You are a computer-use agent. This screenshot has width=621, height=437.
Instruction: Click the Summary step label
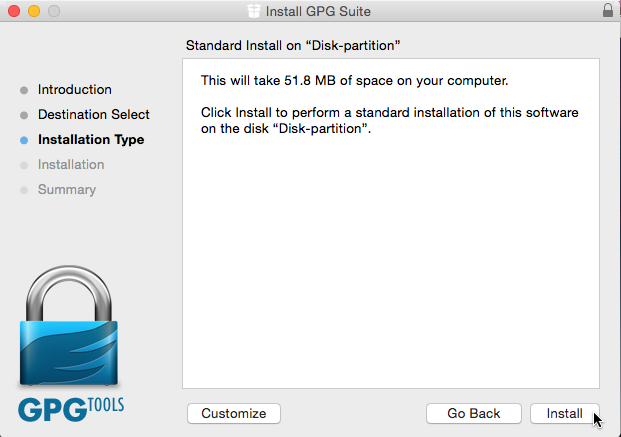click(x=67, y=189)
